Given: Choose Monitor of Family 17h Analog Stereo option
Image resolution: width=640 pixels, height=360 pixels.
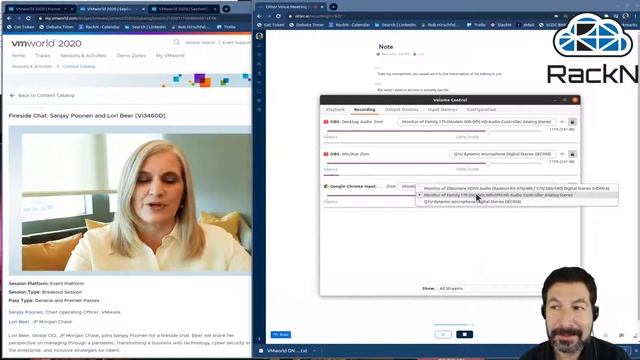Looking at the screenshot, I should coord(516,195).
